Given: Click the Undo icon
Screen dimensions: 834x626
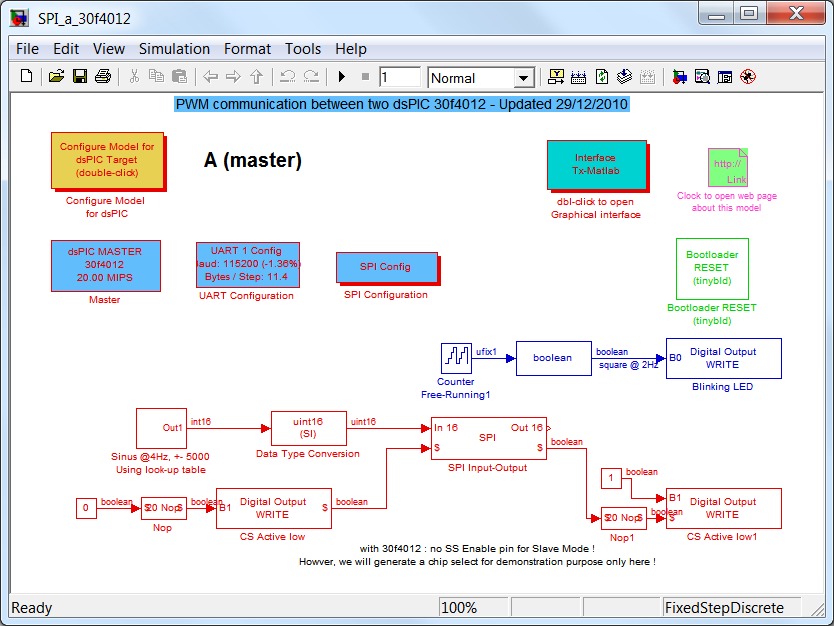Looking at the screenshot, I should coord(288,77).
